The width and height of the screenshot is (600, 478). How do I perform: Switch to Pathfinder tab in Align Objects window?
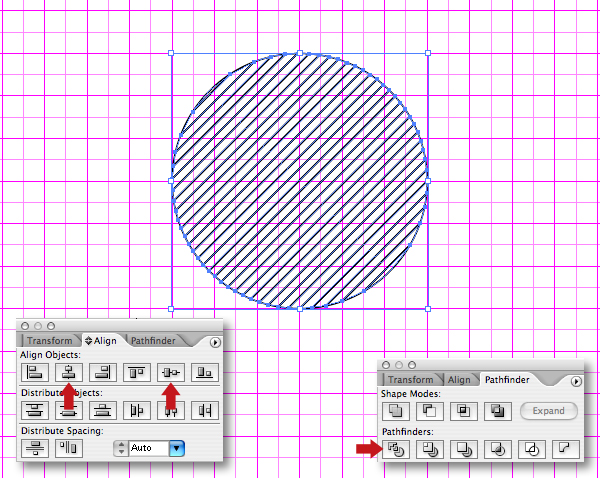pos(153,341)
